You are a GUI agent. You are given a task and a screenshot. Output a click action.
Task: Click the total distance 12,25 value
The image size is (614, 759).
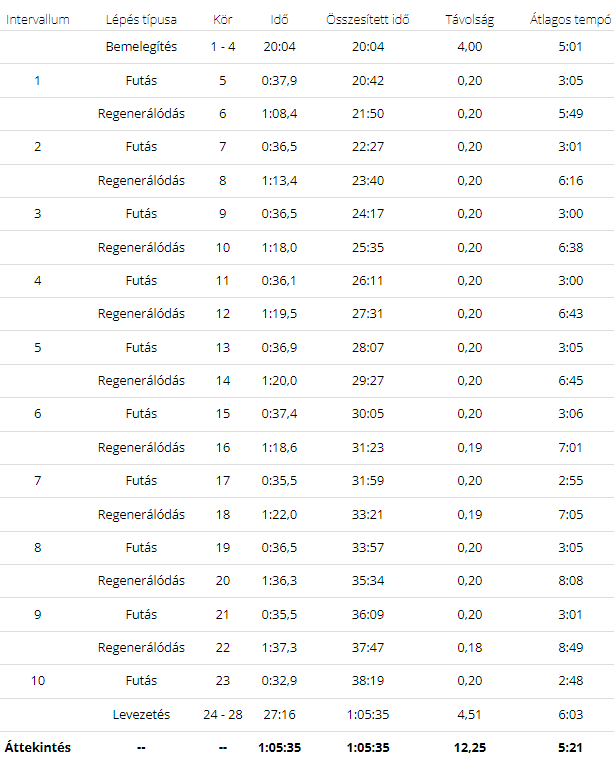click(469, 747)
